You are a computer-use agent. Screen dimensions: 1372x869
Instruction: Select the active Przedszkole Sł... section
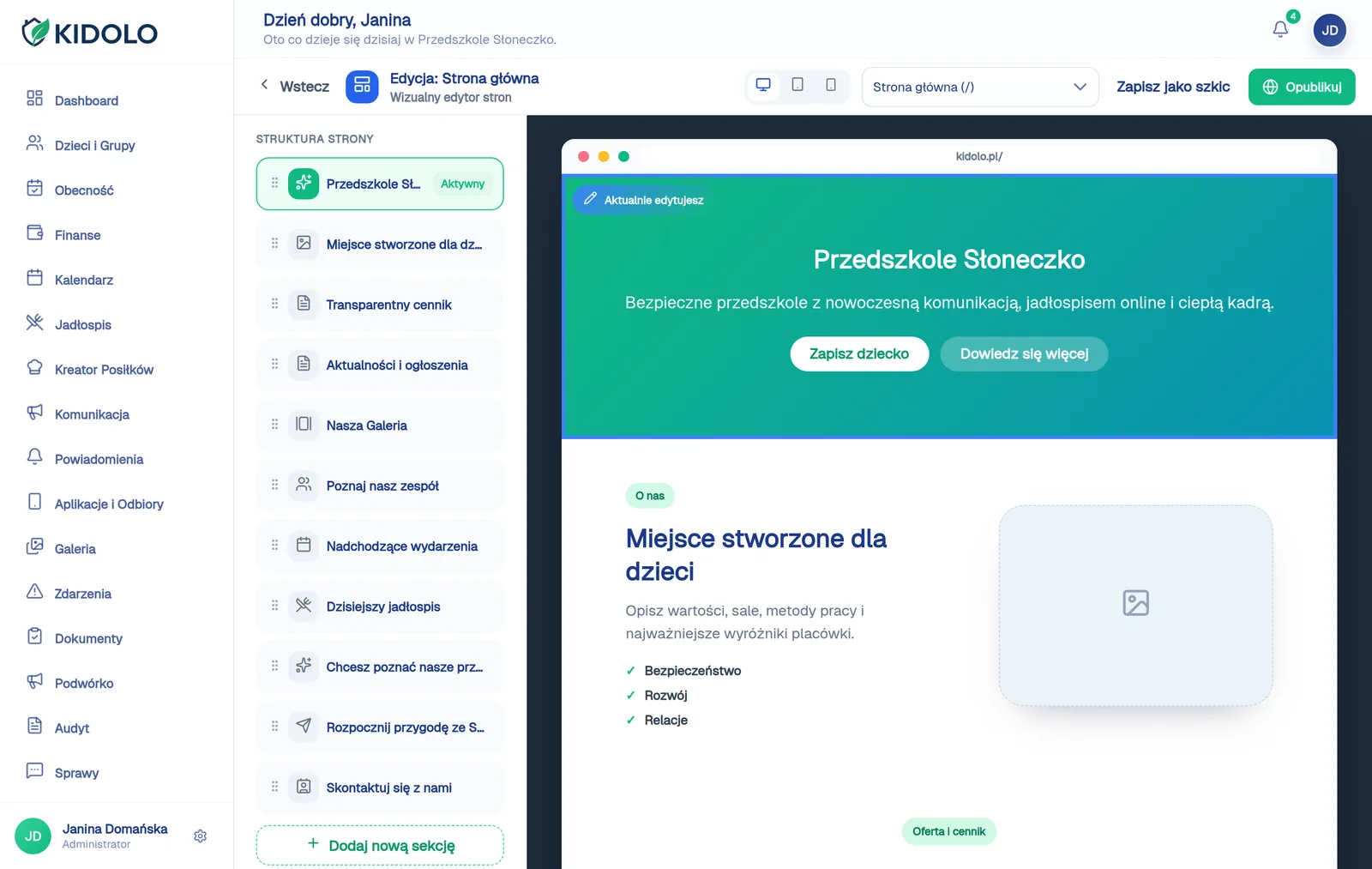380,184
